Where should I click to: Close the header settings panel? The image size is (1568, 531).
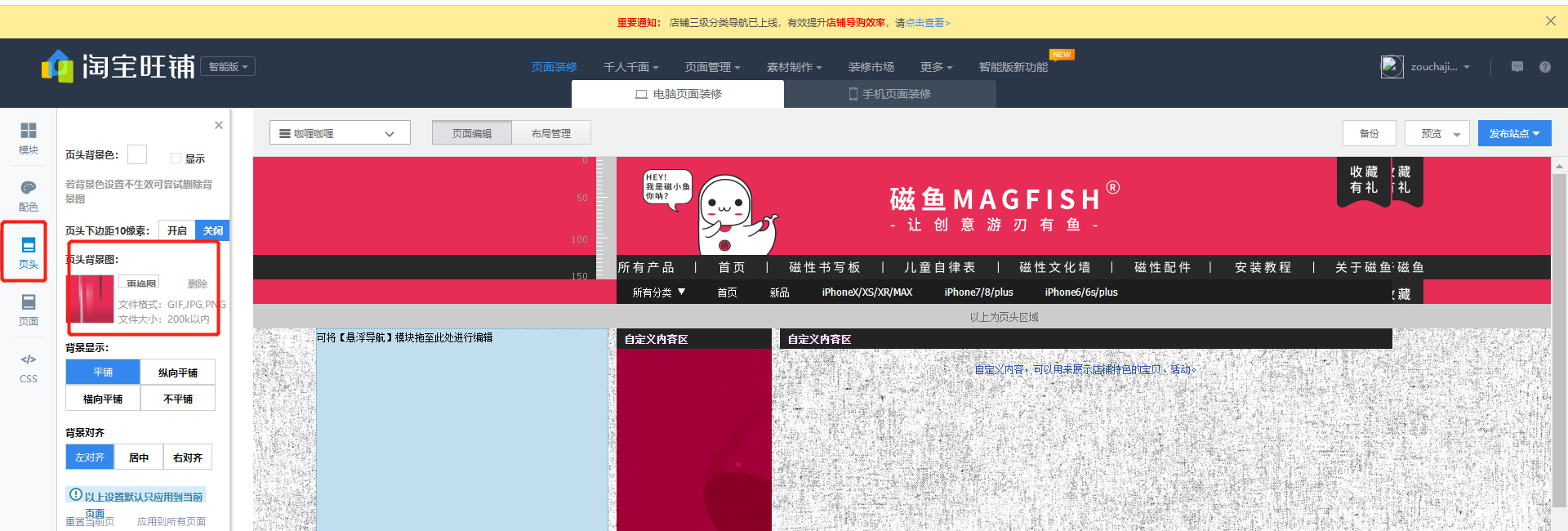pyautogui.click(x=219, y=125)
